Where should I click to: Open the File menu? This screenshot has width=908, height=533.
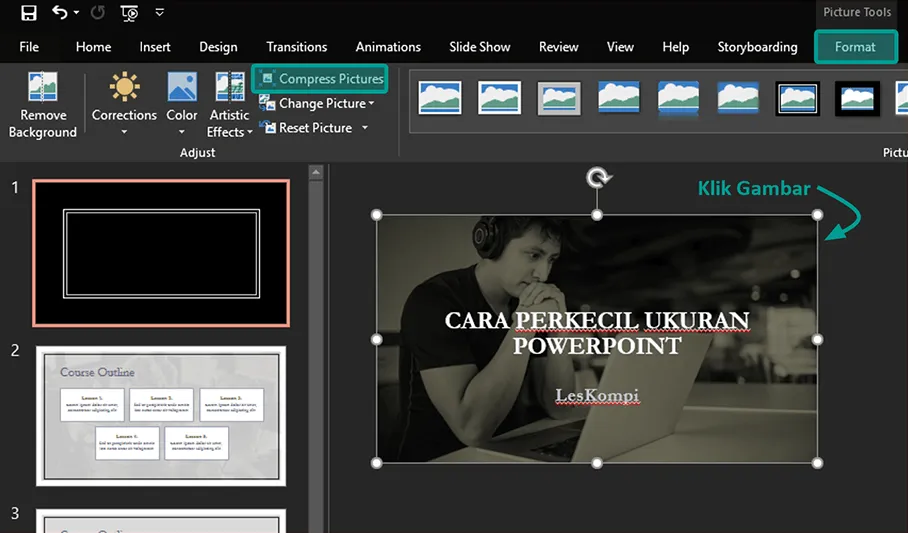(29, 47)
